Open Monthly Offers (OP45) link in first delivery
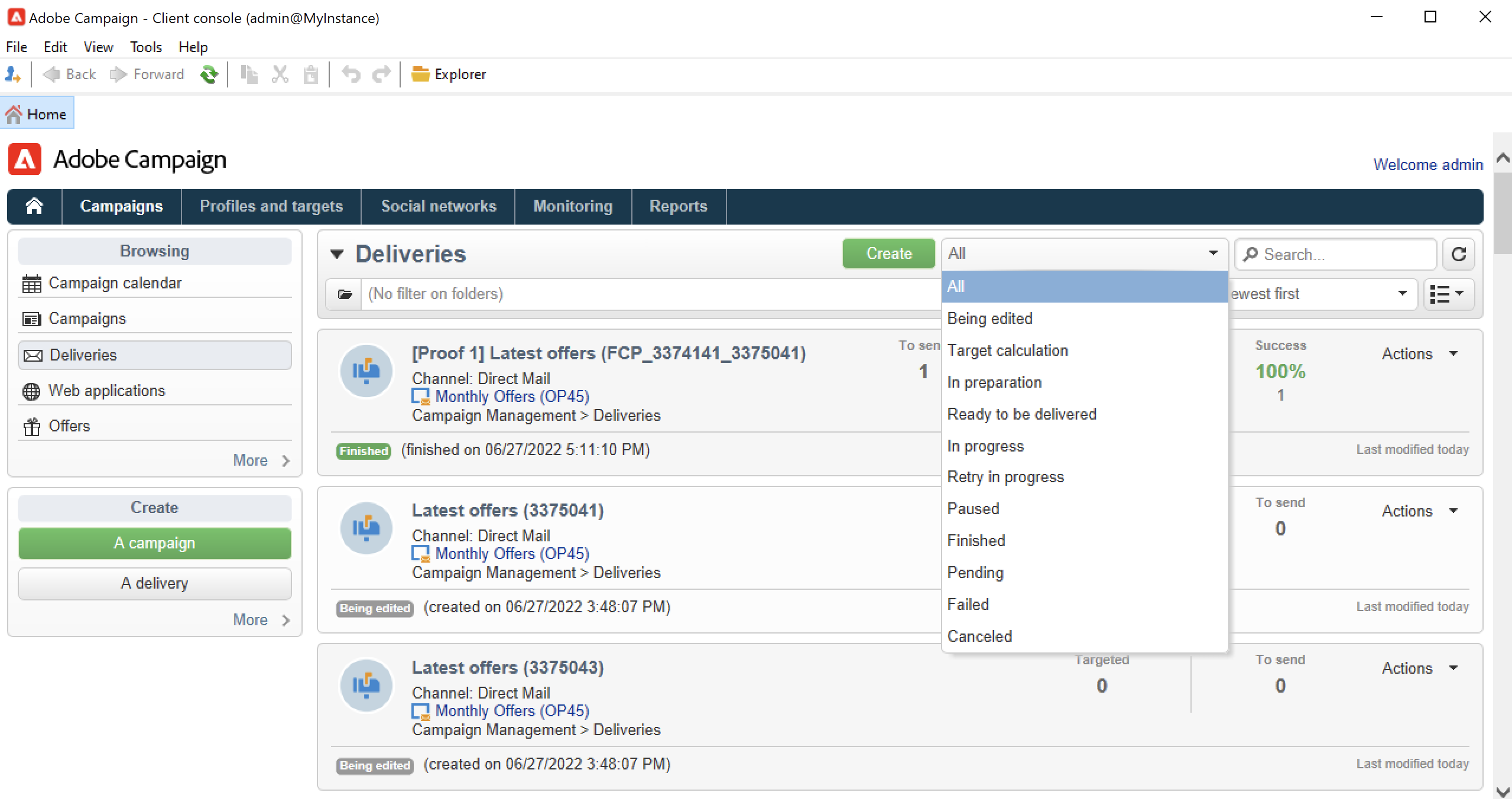The width and height of the screenshot is (1512, 799). tap(512, 397)
